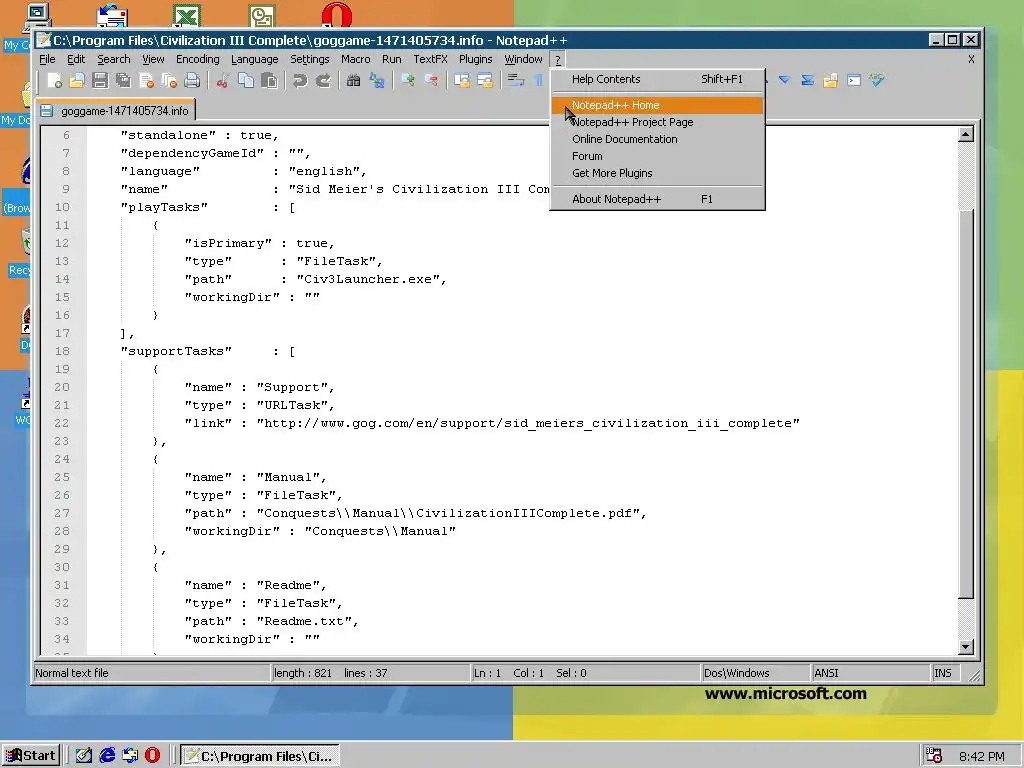Click Dos\Windows in the status bar
The width and height of the screenshot is (1024, 768).
(755, 673)
